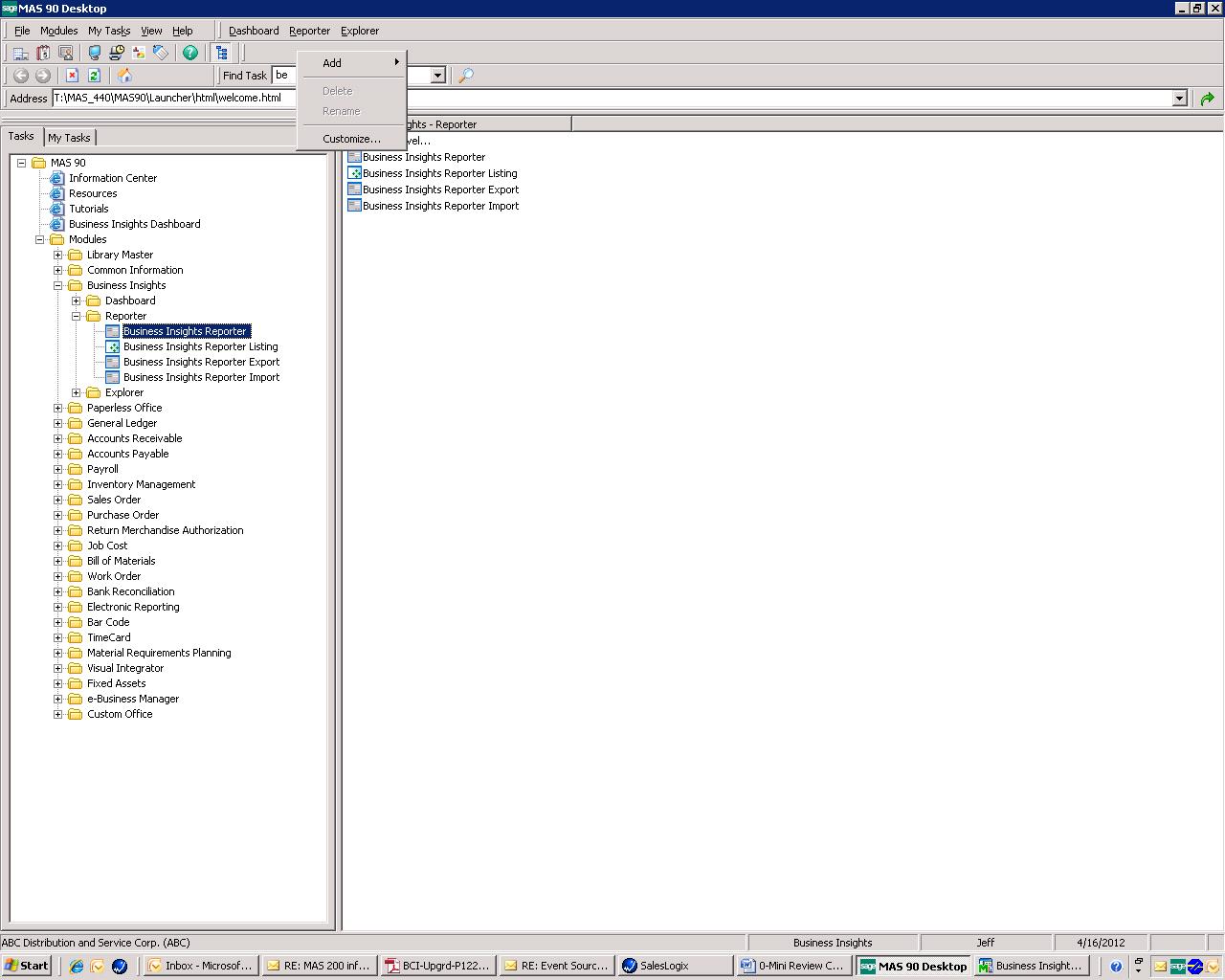Expand the Accounts Receivable module folder

[58, 438]
